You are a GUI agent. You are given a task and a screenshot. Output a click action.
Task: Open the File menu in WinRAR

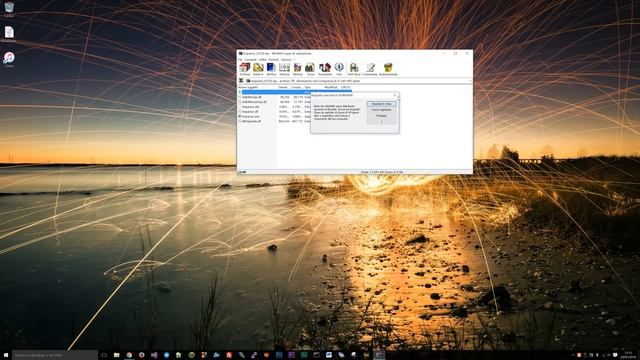(x=240, y=60)
